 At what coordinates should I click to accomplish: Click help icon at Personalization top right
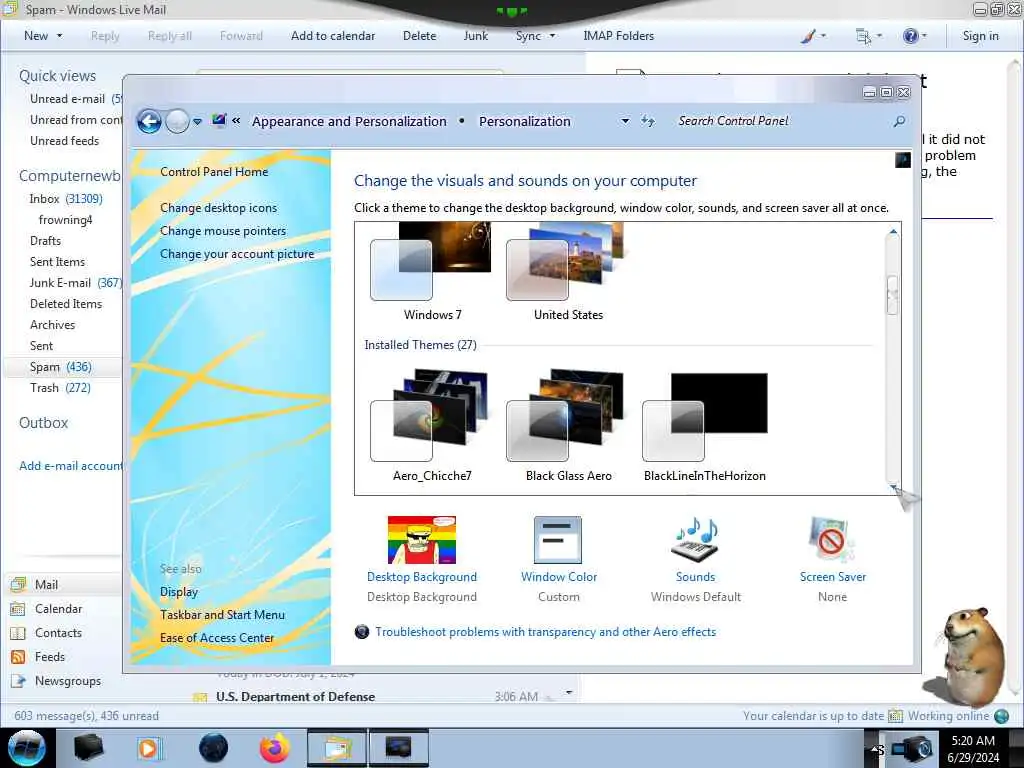pyautogui.click(x=903, y=160)
